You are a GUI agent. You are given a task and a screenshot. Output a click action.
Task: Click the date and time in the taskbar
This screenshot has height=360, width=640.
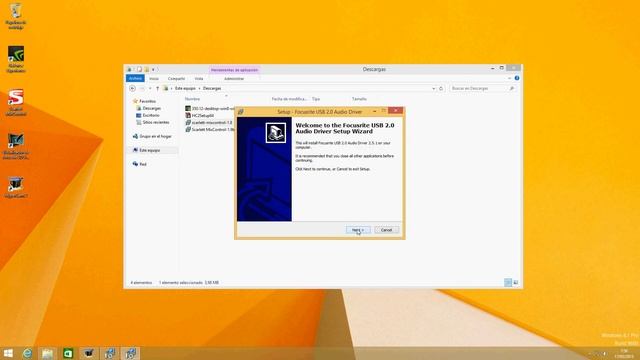click(x=624, y=353)
